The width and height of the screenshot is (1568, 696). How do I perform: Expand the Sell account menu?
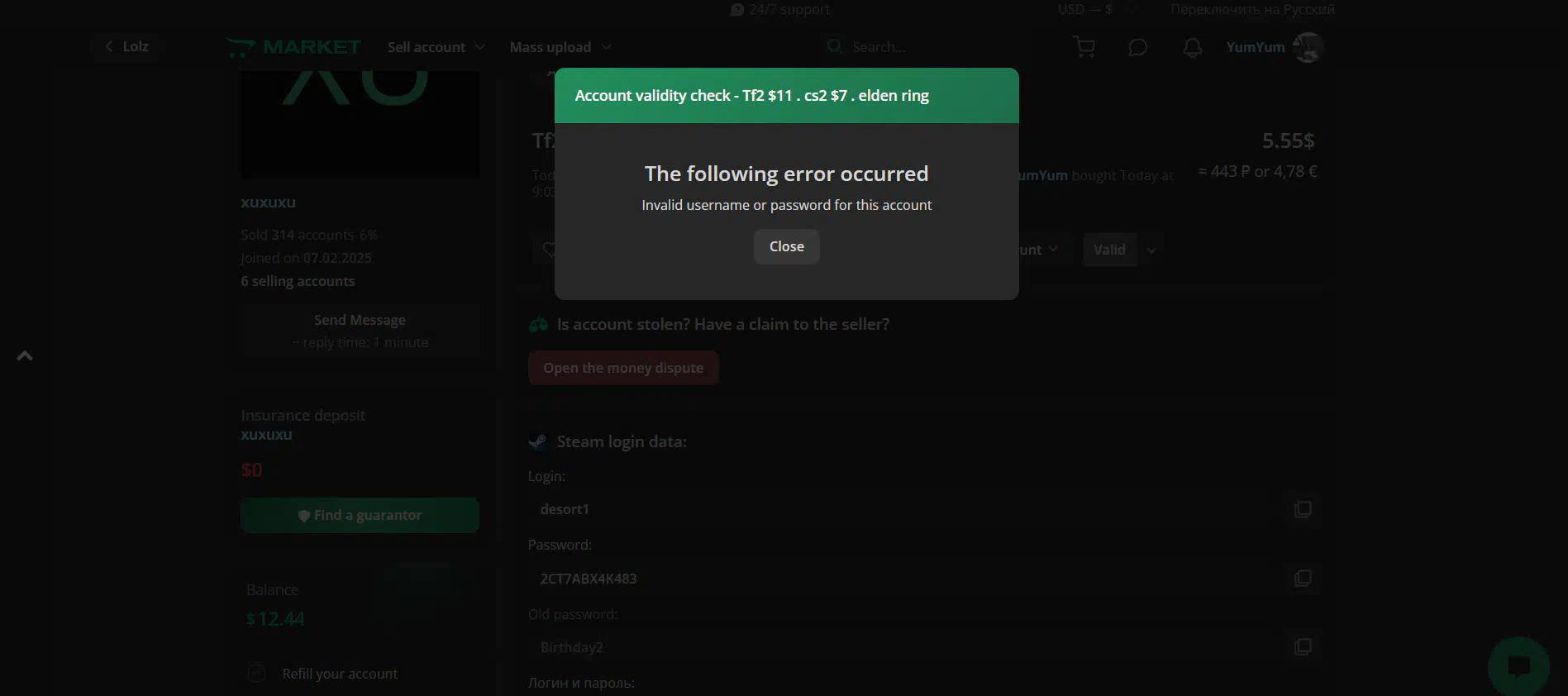click(436, 47)
